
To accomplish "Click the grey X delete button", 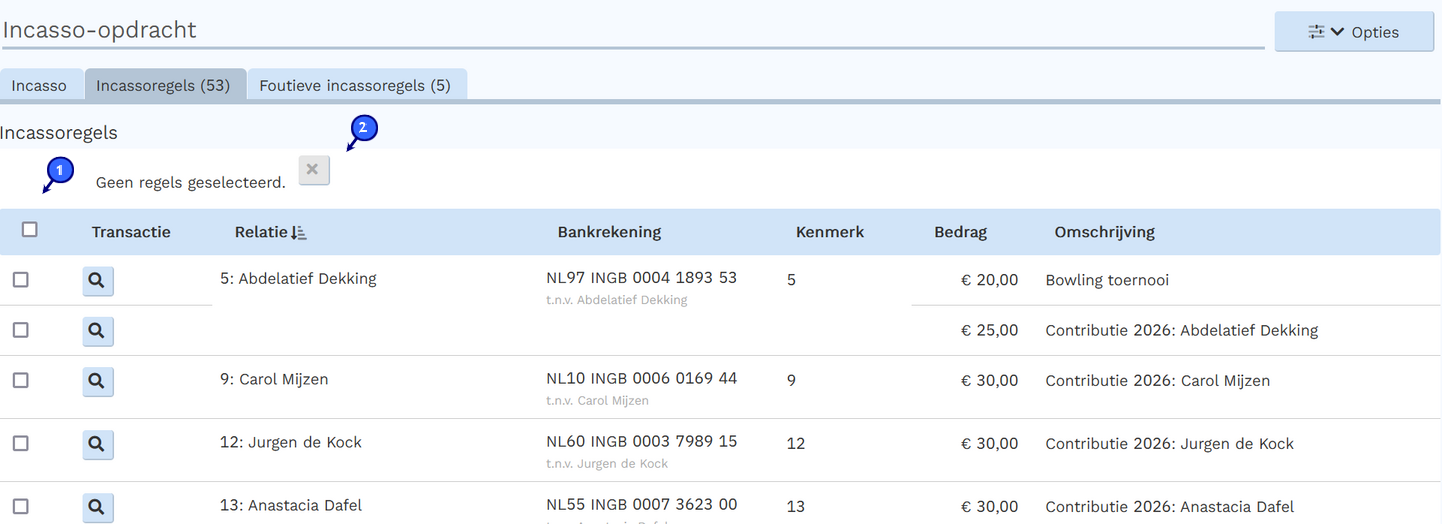I will 313,171.
